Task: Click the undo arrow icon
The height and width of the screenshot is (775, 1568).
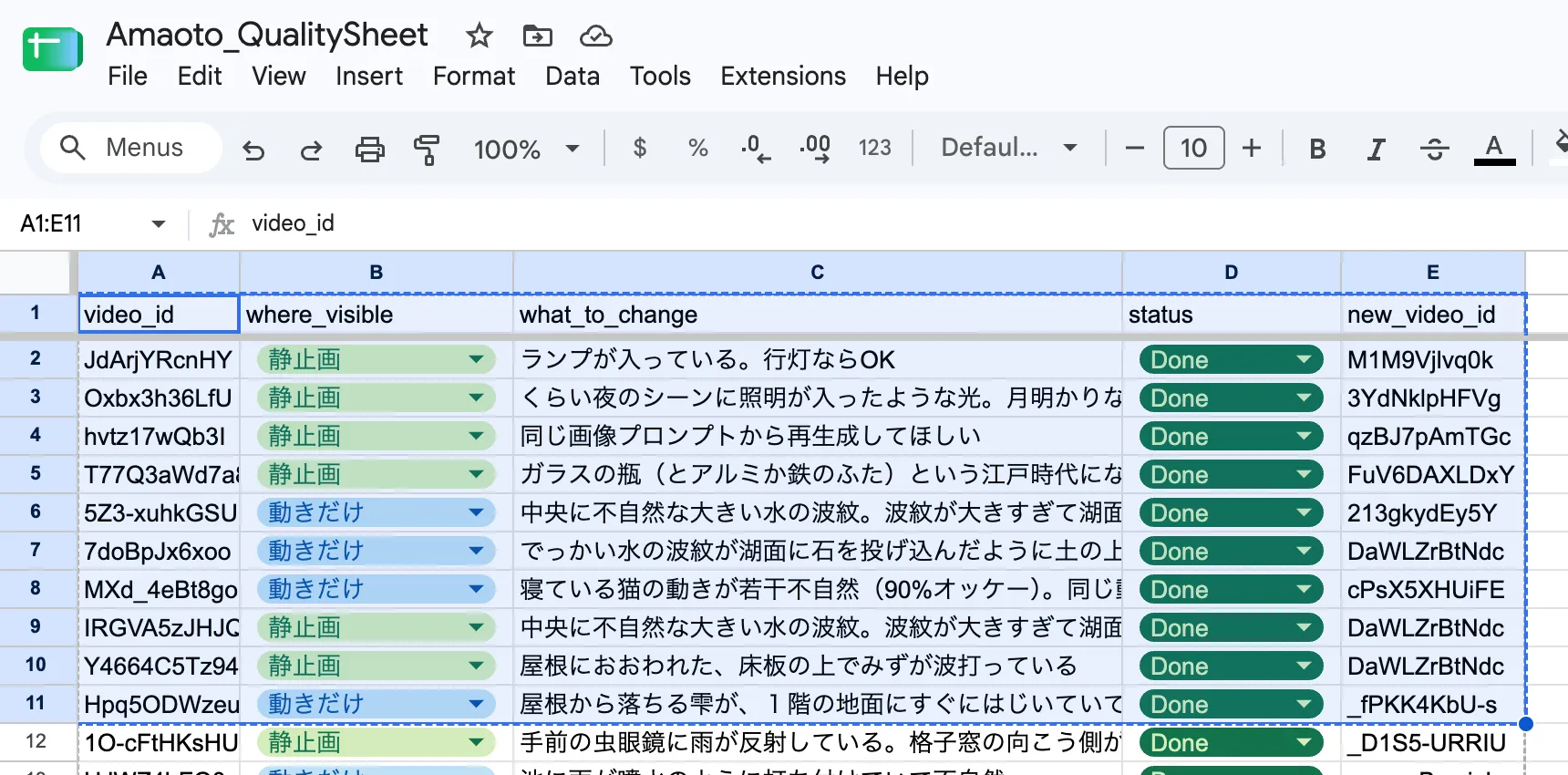Action: [x=253, y=149]
